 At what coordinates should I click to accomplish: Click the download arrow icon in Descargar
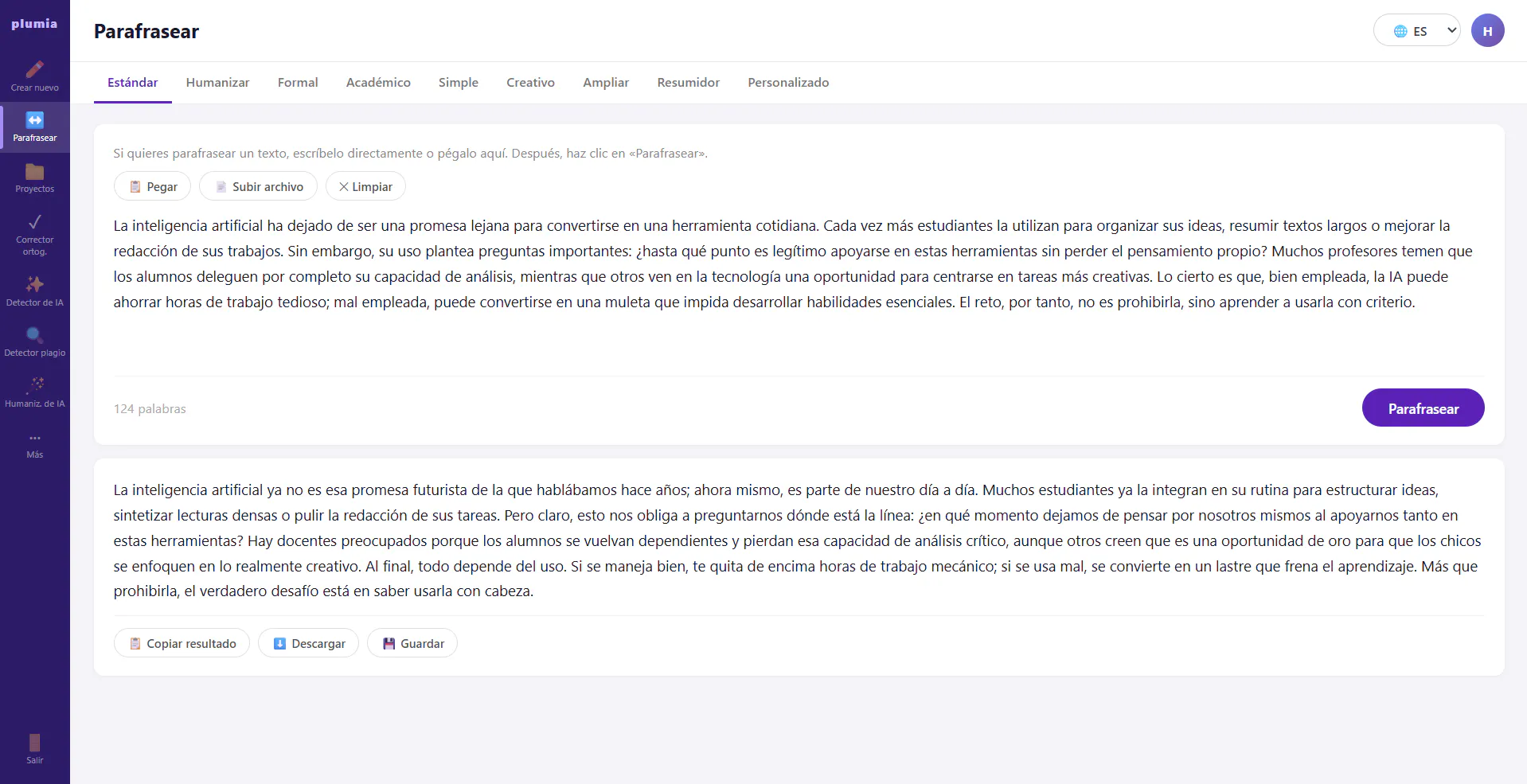click(x=279, y=643)
